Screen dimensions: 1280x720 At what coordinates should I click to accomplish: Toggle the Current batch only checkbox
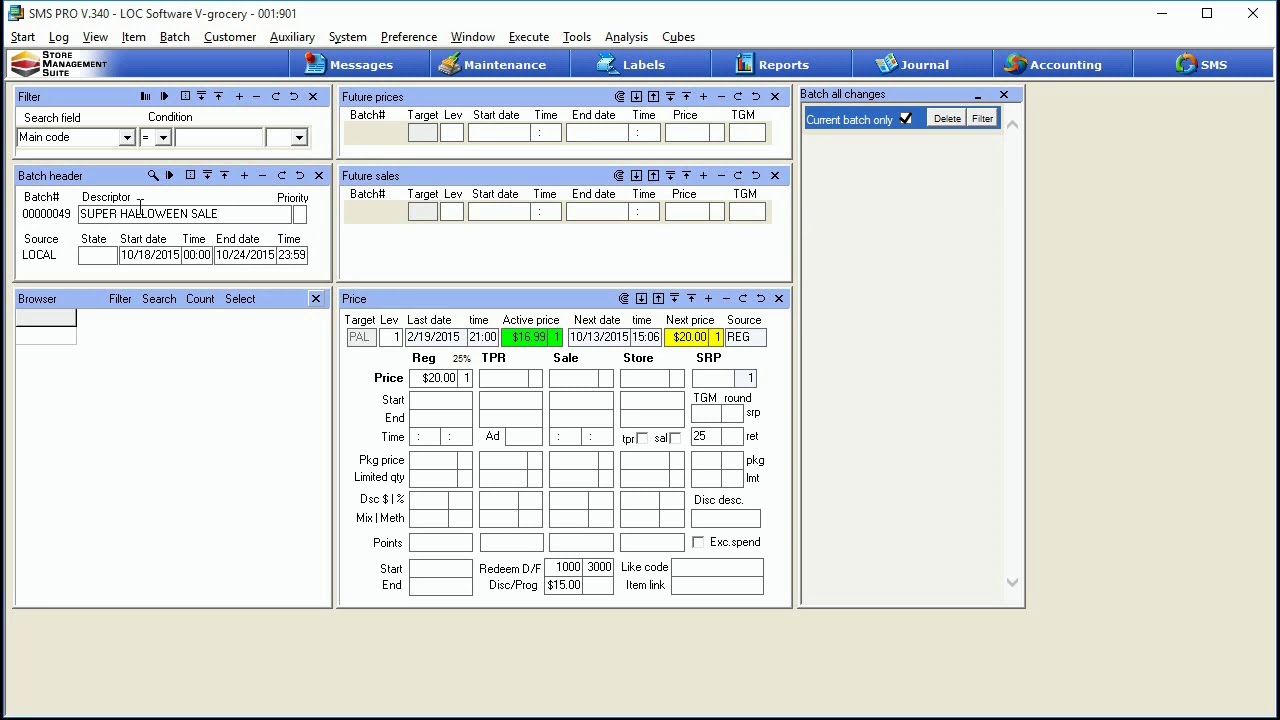(x=906, y=119)
